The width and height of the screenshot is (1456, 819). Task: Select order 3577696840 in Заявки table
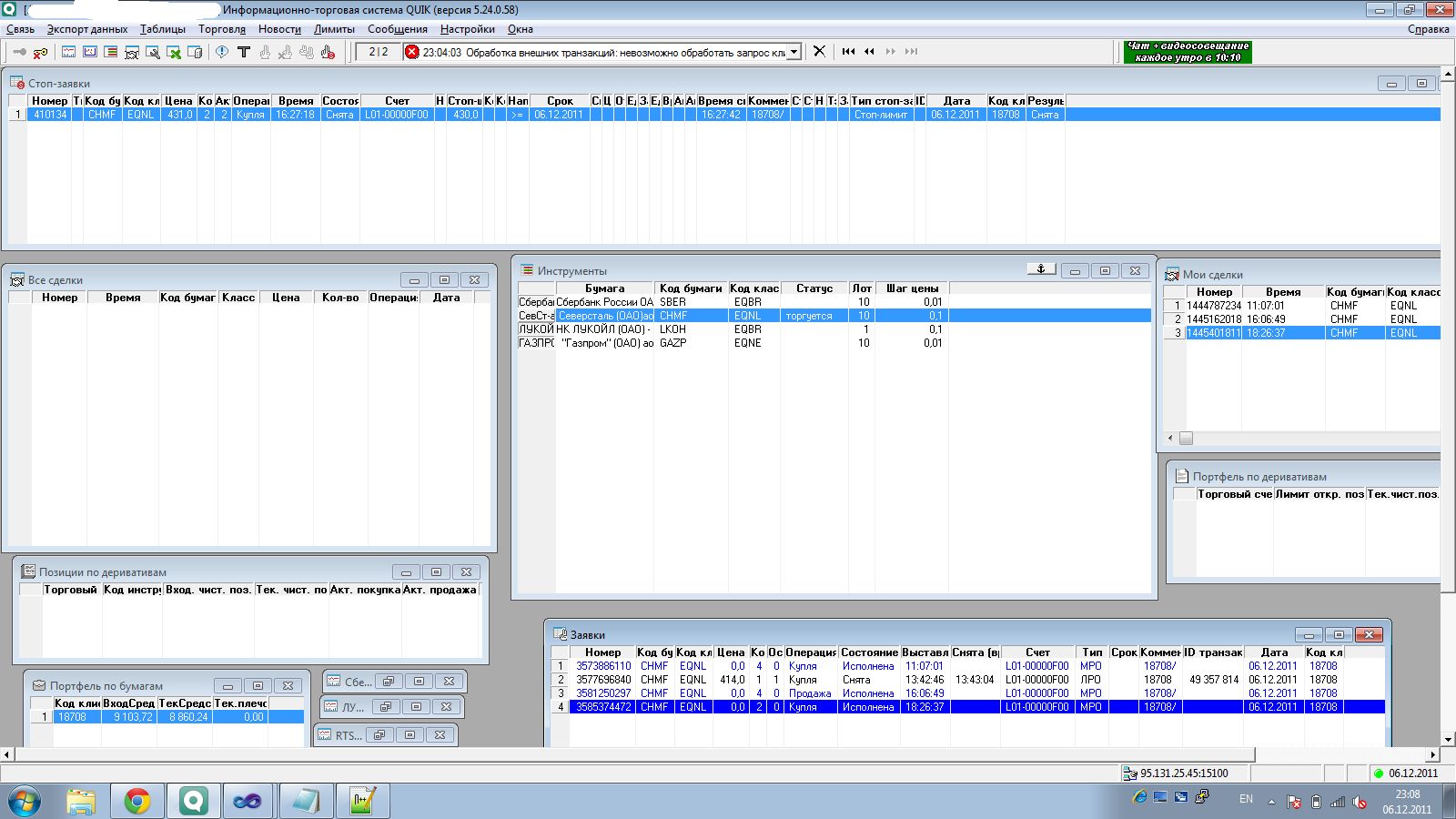point(968,680)
